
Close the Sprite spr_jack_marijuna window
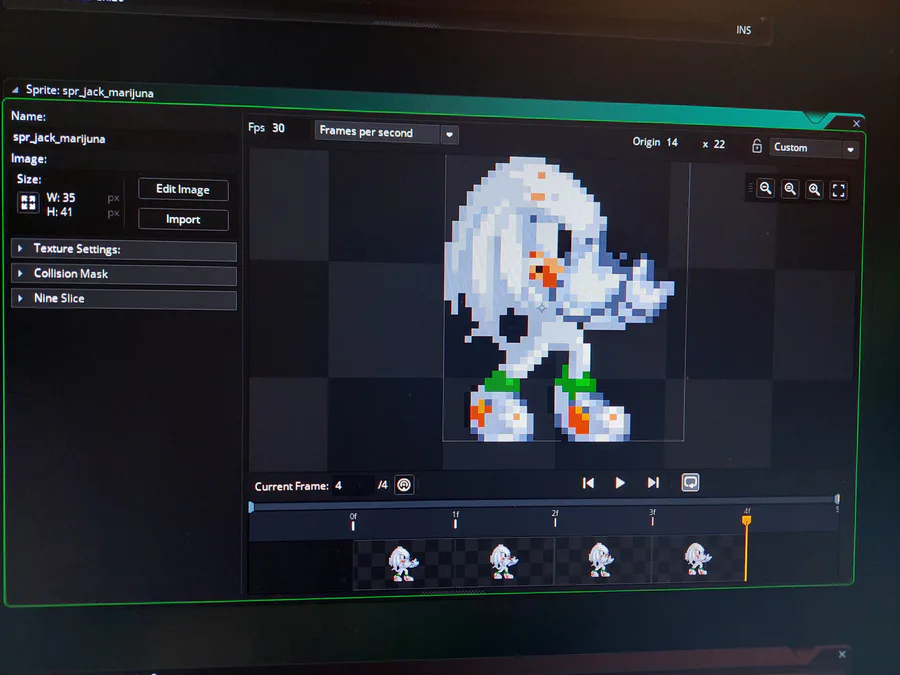(x=856, y=123)
